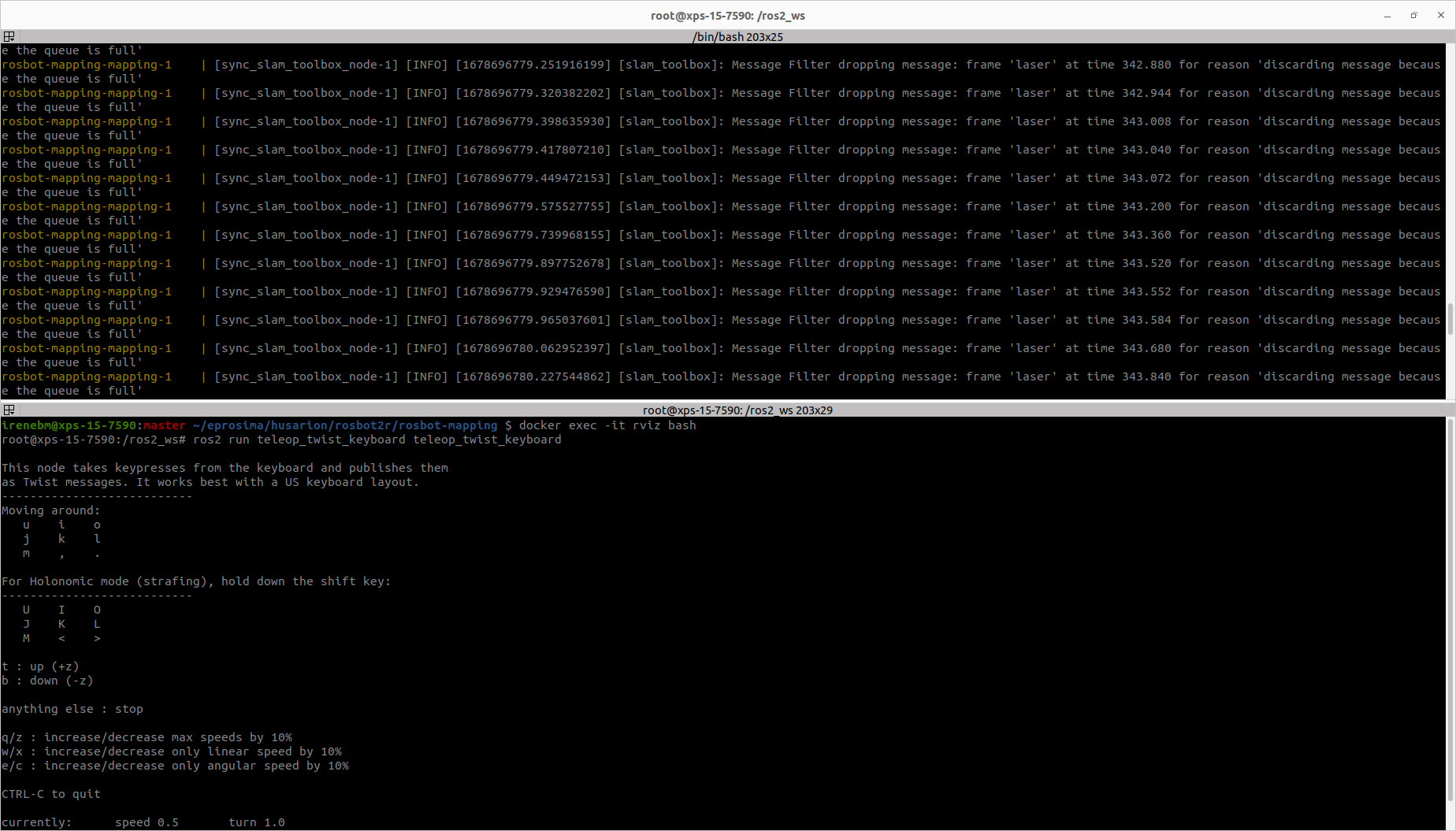The image size is (1456, 831).
Task: Open the bottom pane's terminal split menu icon
Action: (9, 410)
